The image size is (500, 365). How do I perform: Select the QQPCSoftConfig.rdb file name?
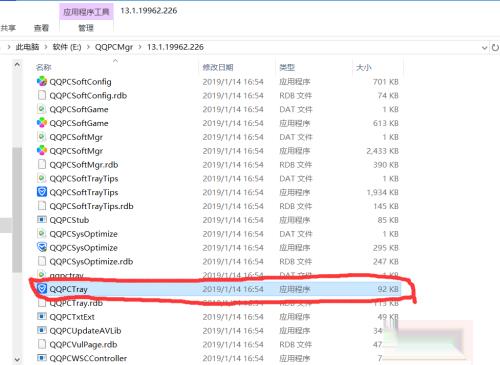tap(88, 96)
